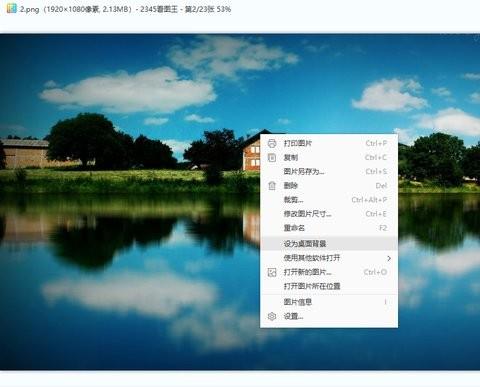Choose 打开新的图片... menu entry
Viewport: 480px width, 387px height.
tap(329, 272)
